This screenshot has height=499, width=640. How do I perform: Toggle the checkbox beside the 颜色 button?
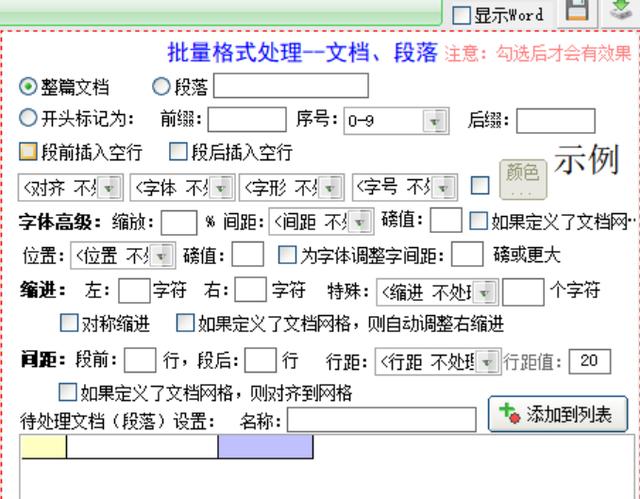click(x=480, y=185)
